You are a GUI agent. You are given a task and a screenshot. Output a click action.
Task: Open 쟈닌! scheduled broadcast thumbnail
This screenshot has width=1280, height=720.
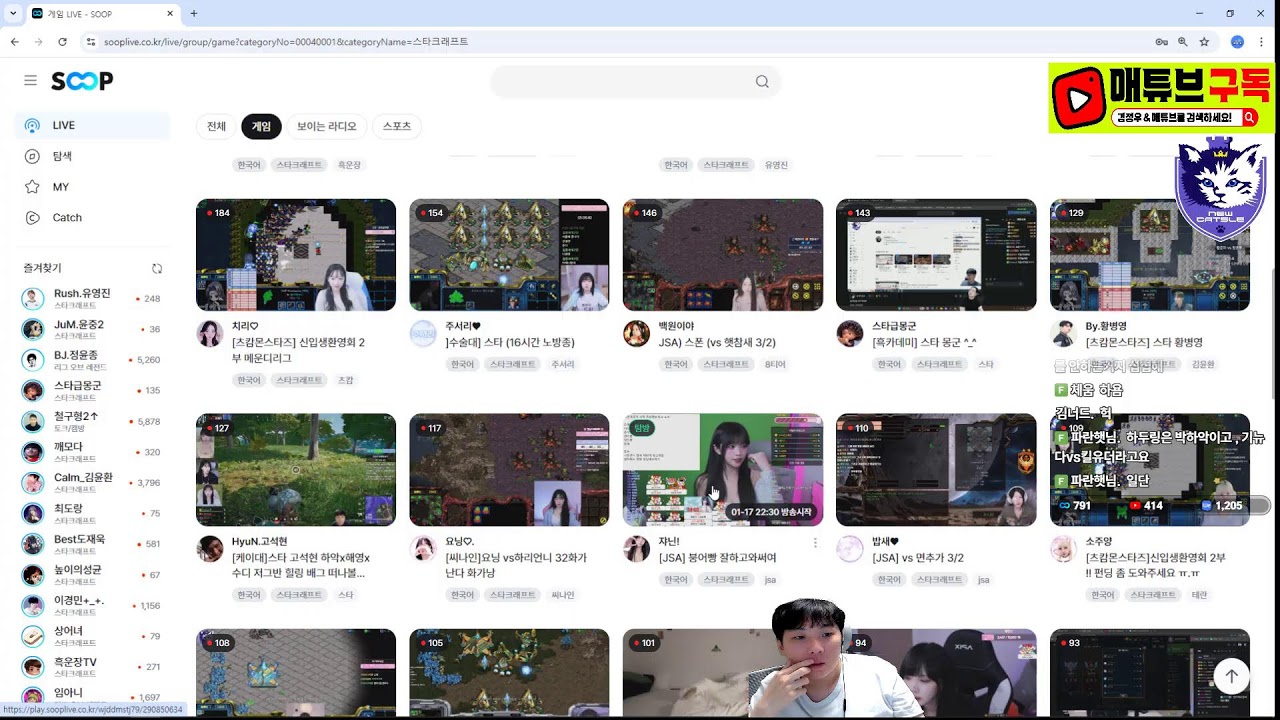tap(723, 470)
